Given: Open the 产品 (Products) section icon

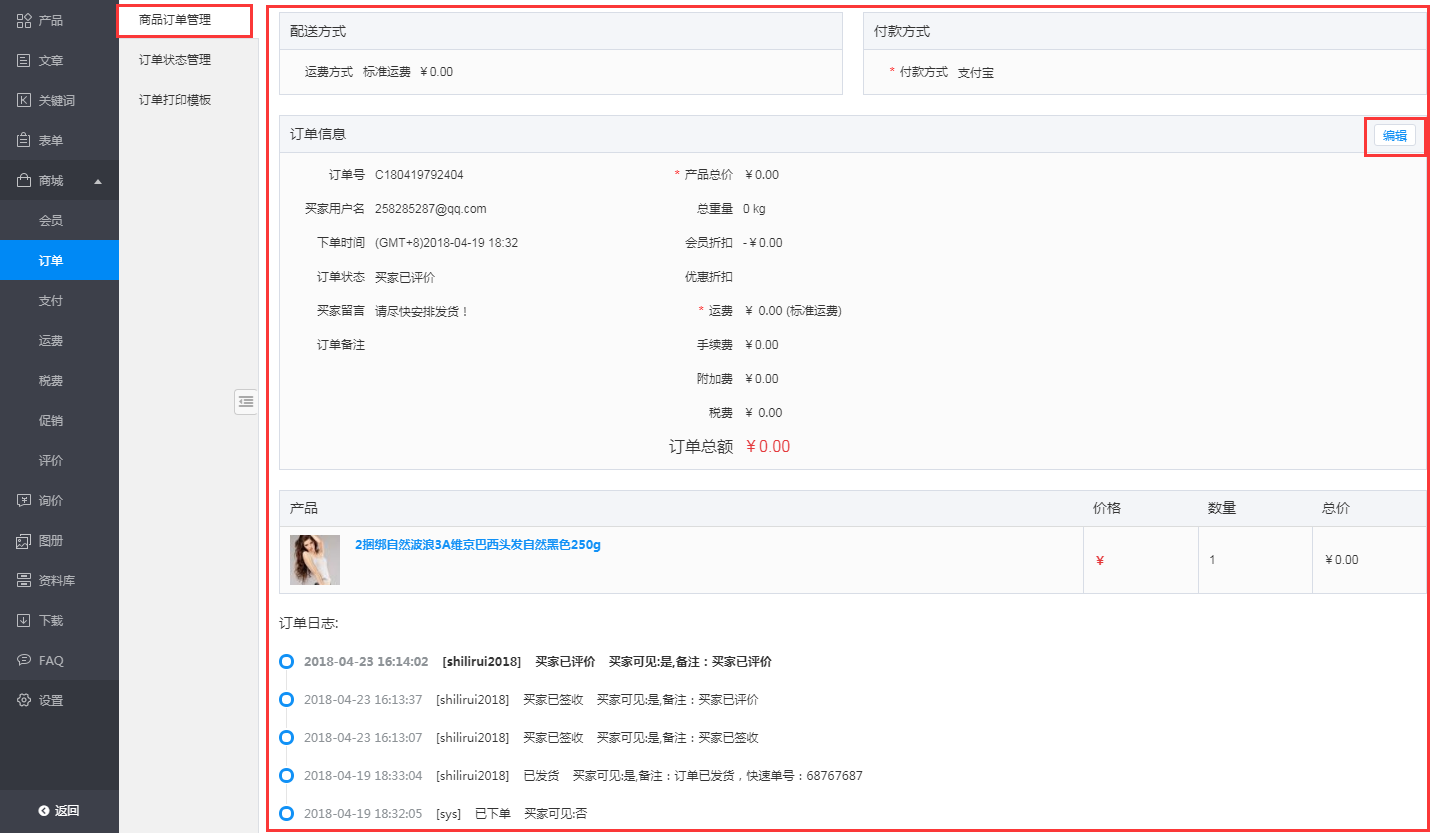Looking at the screenshot, I should pyautogui.click(x=24, y=20).
